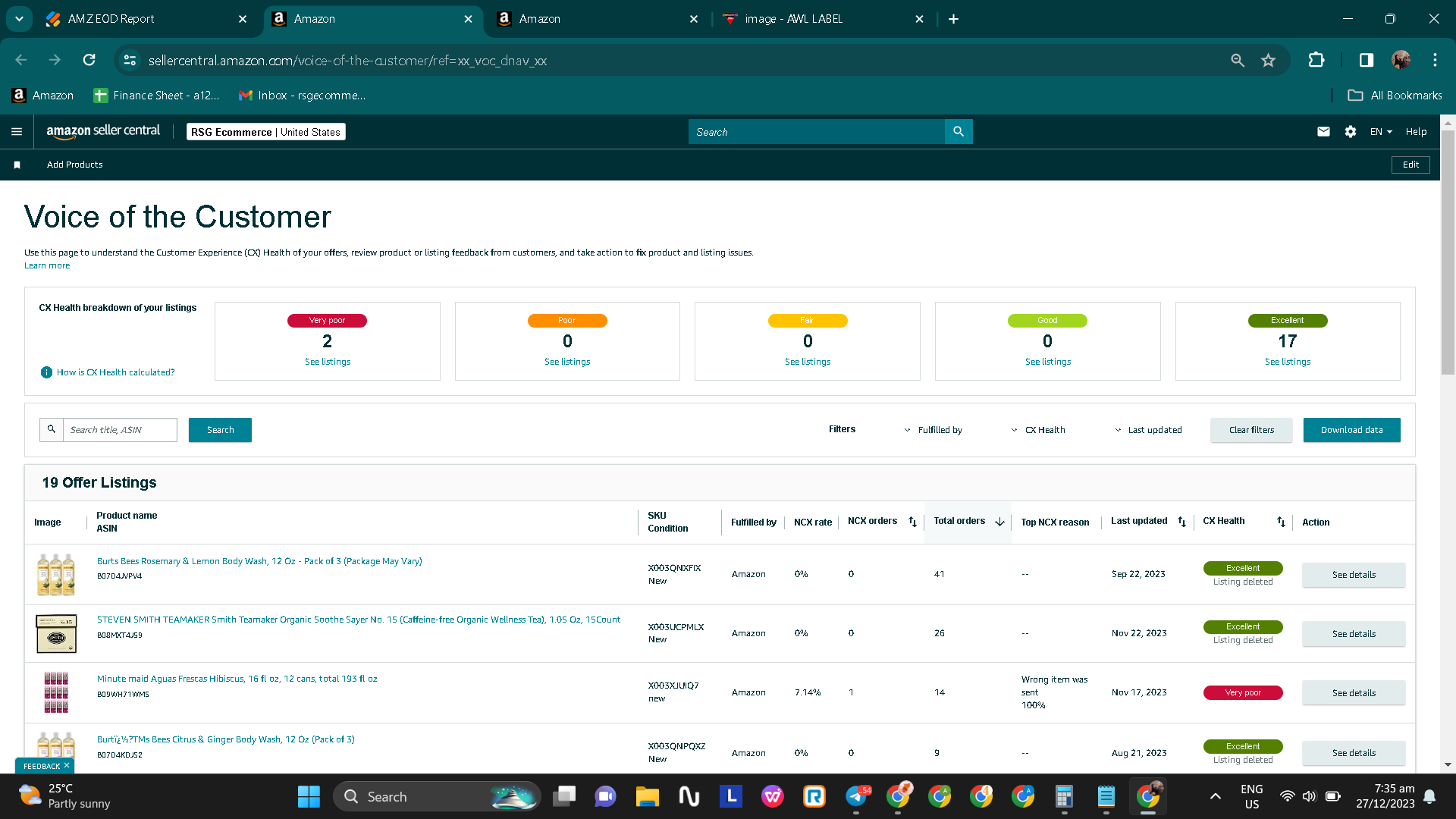Viewport: 1456px width, 819px height.
Task: Open the Inbox - rsgecomme bookmark
Action: 302,96
